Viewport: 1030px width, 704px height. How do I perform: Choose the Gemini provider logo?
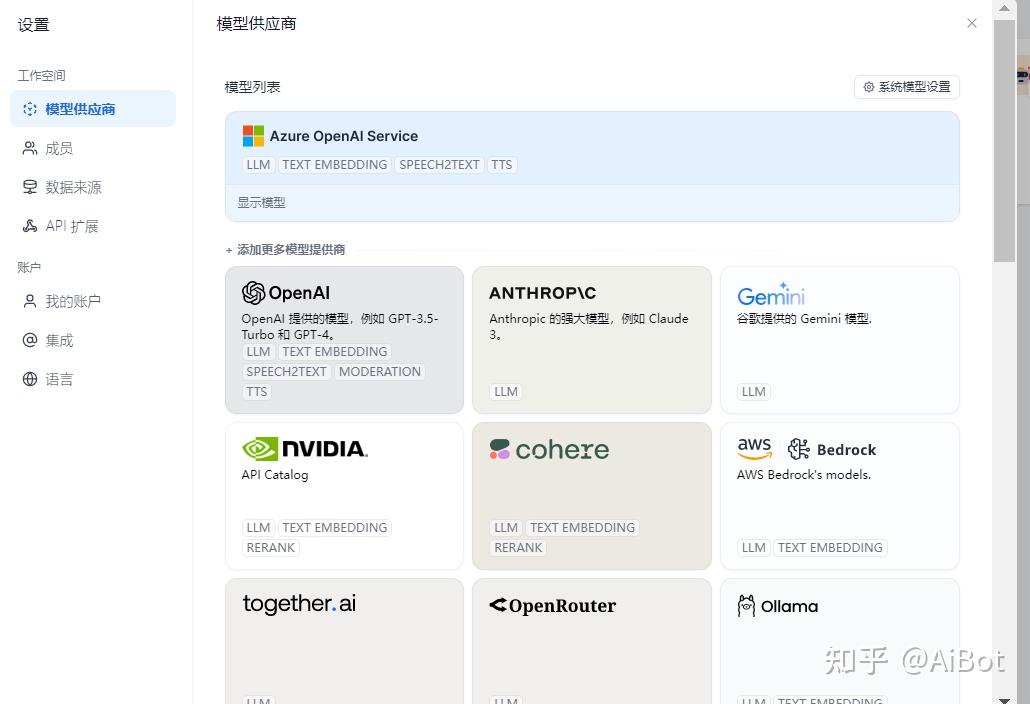[x=770, y=294]
